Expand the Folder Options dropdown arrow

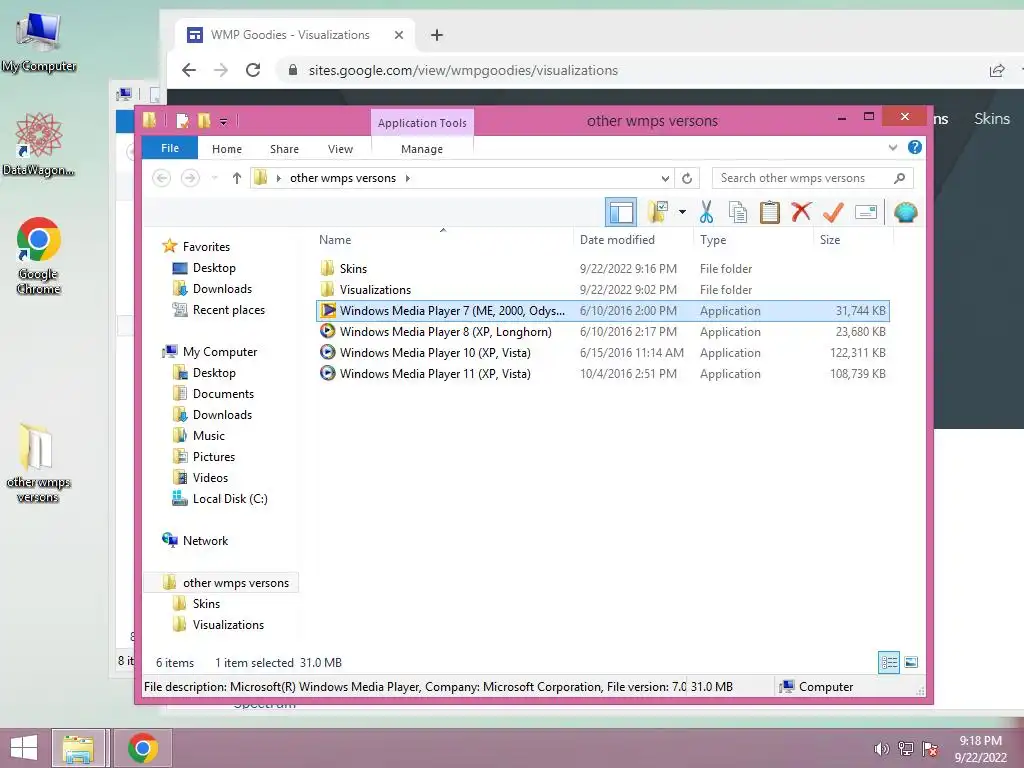pos(682,212)
